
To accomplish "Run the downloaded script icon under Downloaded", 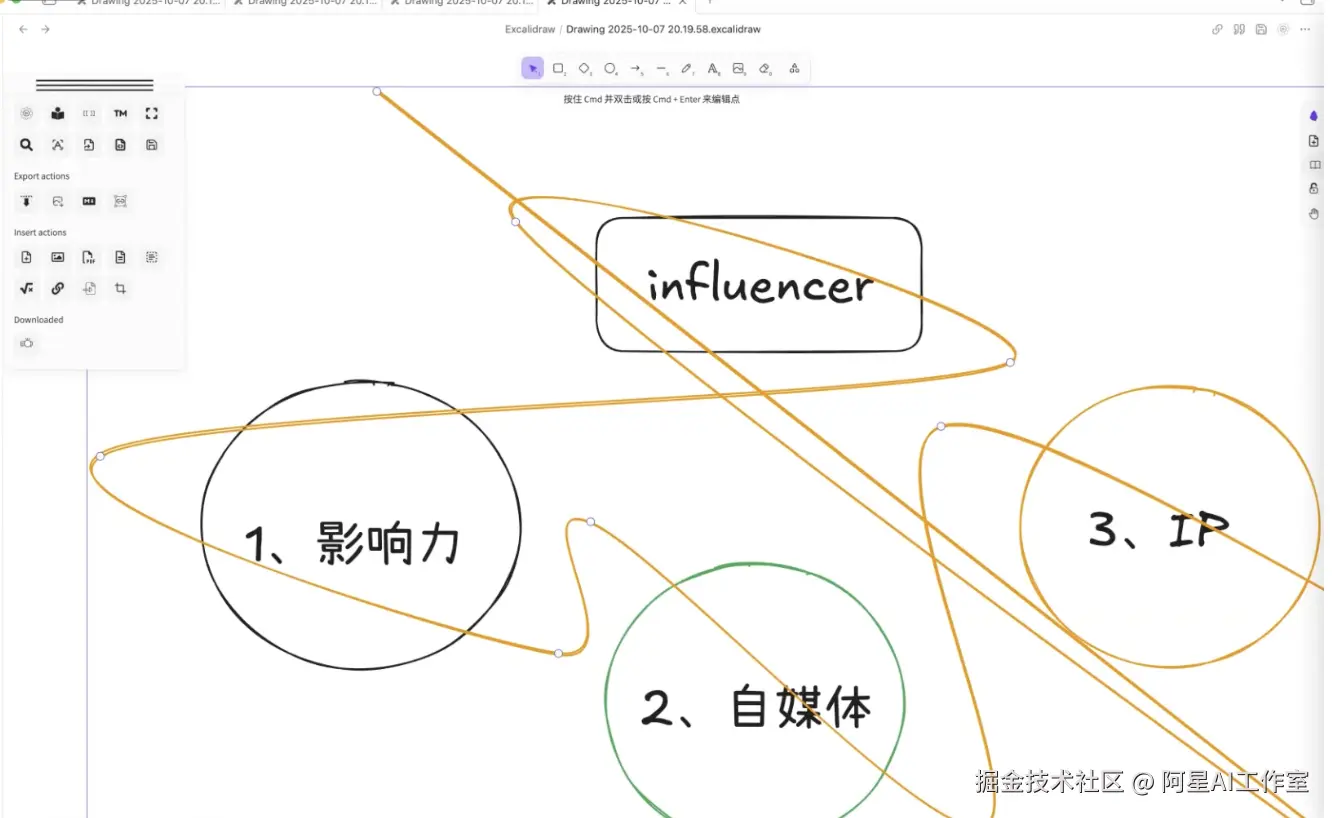I will [27, 343].
